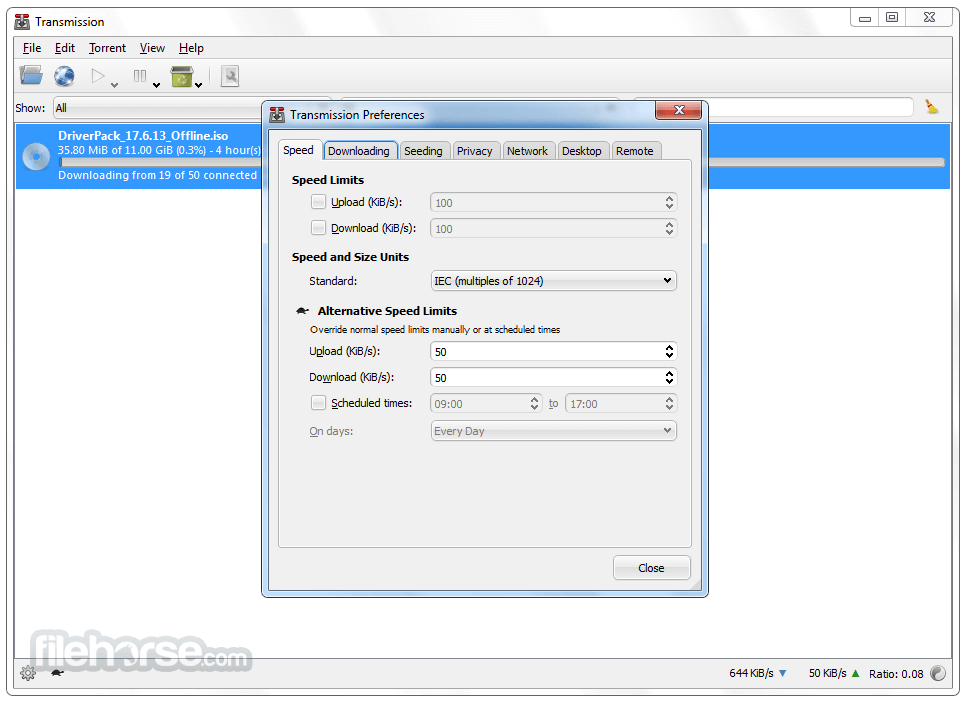The width and height of the screenshot is (966, 702).
Task: Click the alternative Download 50 input field
Action: 553,377
